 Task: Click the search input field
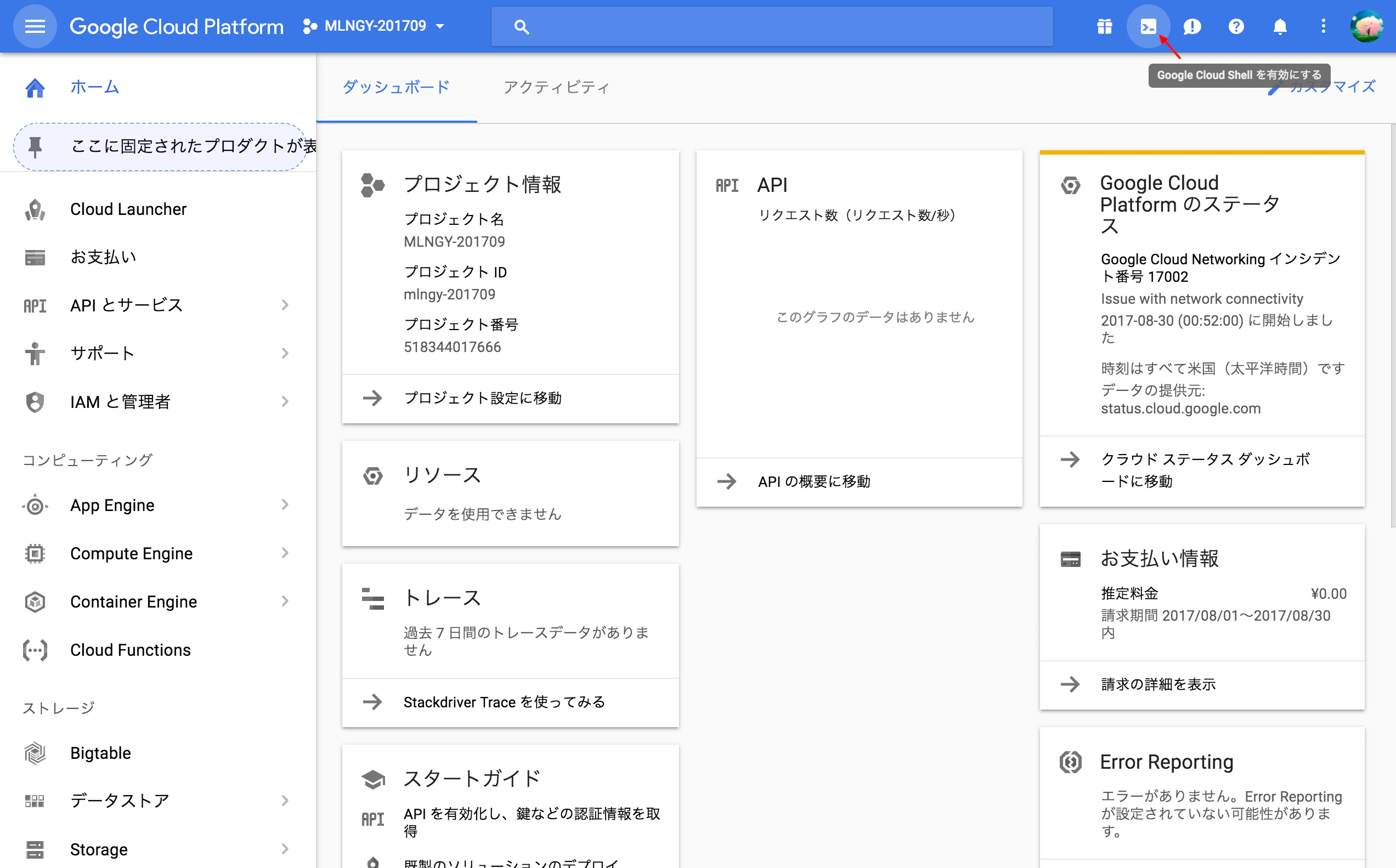click(772, 26)
